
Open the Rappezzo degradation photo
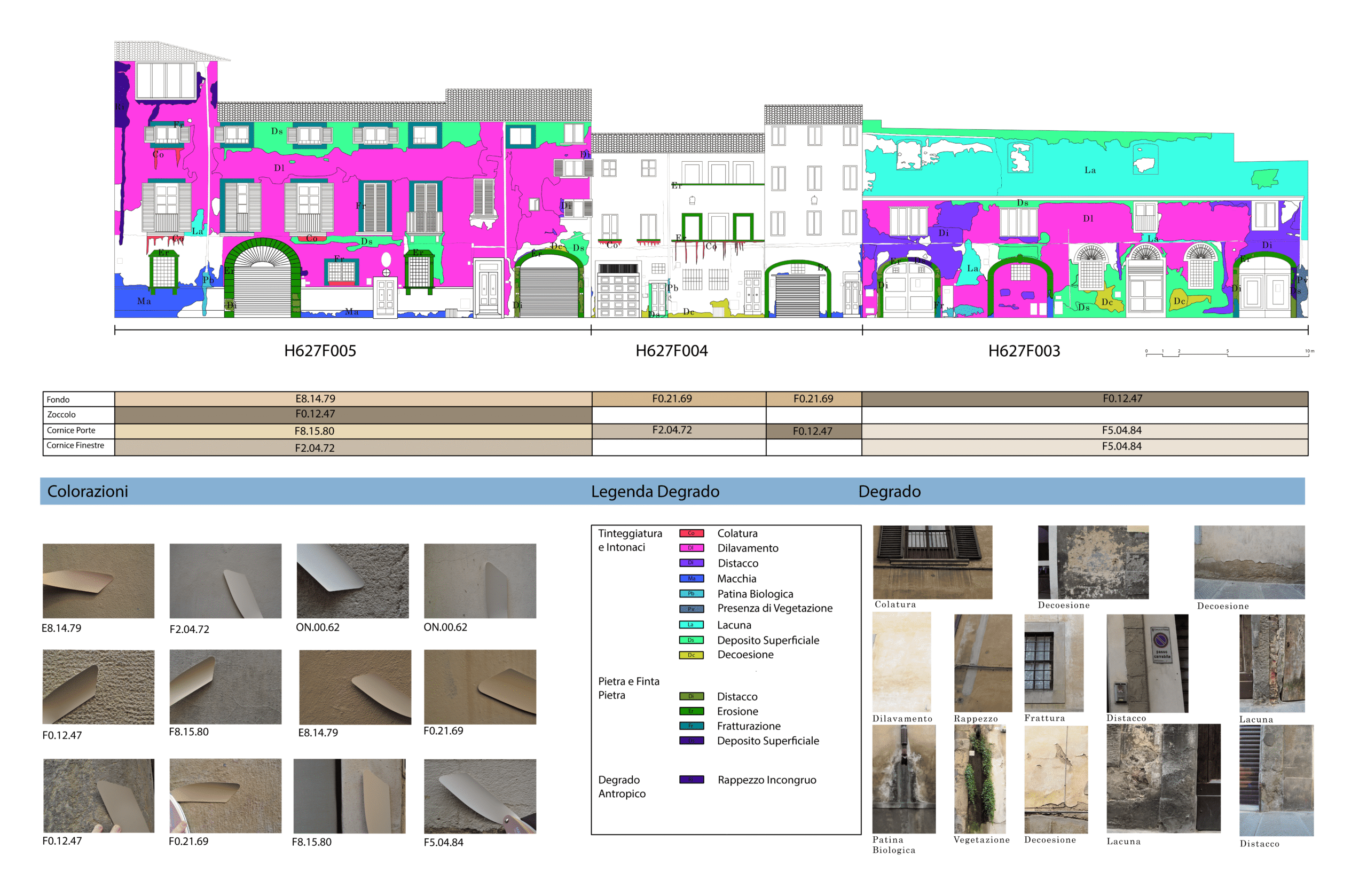982,662
